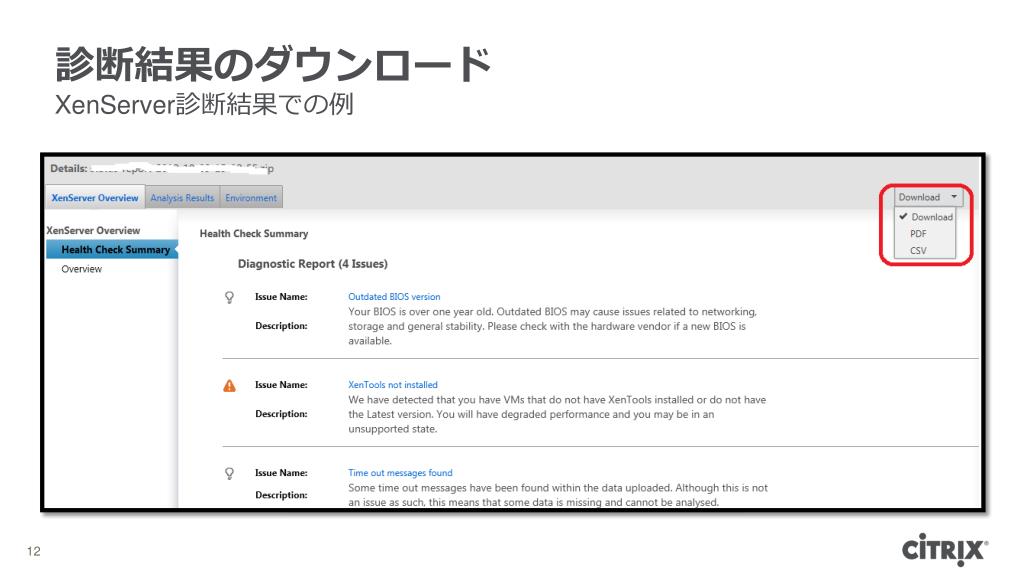Viewport: 1024px width, 576px height.
Task: Click the description starting 'We have detected that'
Action: pyautogui.click(x=557, y=414)
